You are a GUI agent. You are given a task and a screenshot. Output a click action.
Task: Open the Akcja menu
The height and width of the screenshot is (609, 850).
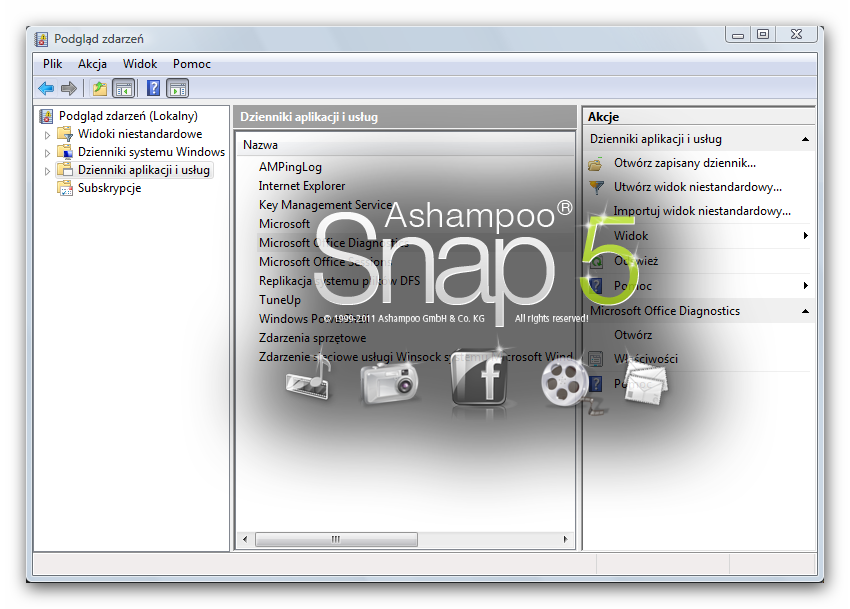click(x=92, y=64)
